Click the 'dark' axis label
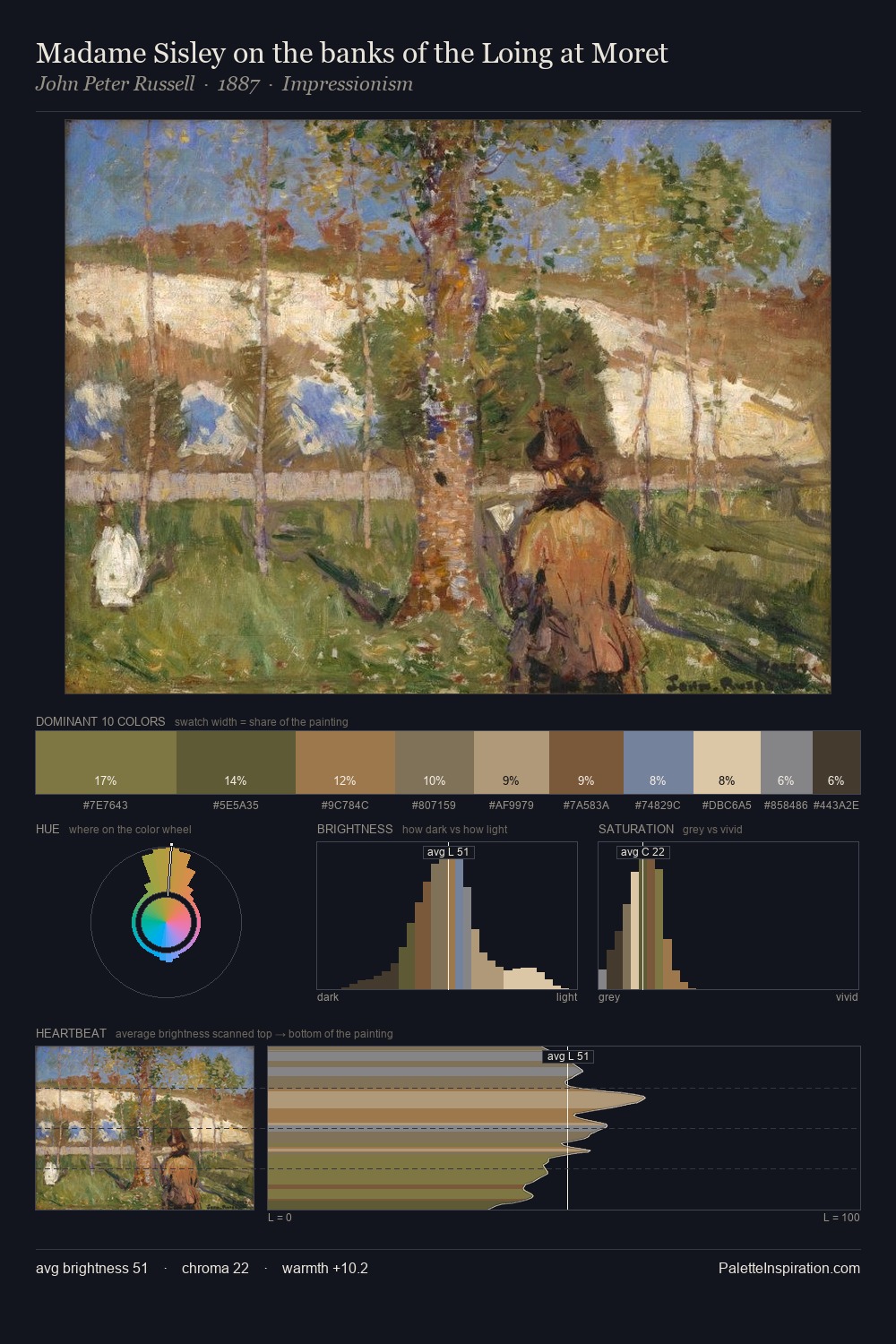Screen dimensions: 896x1344 pos(328,997)
